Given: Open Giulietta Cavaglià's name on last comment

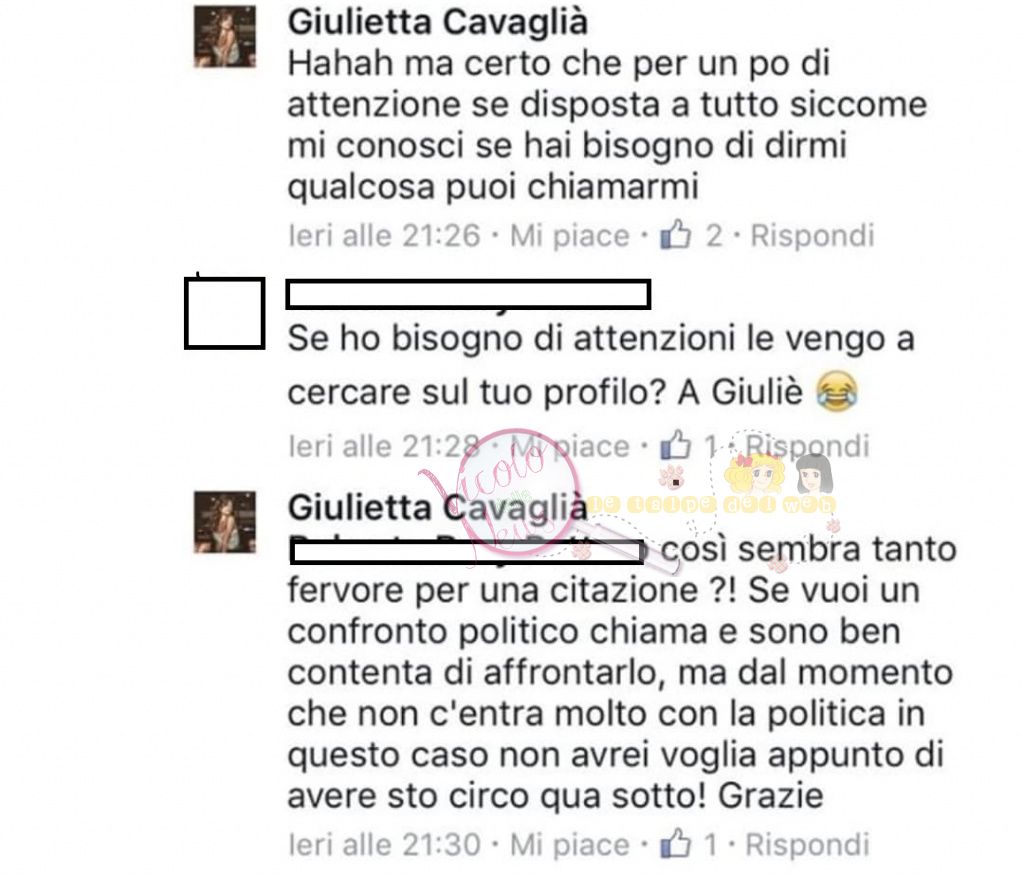Looking at the screenshot, I should [438, 508].
